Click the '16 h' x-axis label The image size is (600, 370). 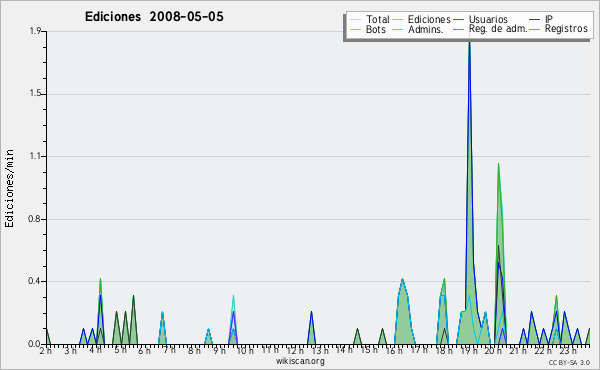(394, 350)
